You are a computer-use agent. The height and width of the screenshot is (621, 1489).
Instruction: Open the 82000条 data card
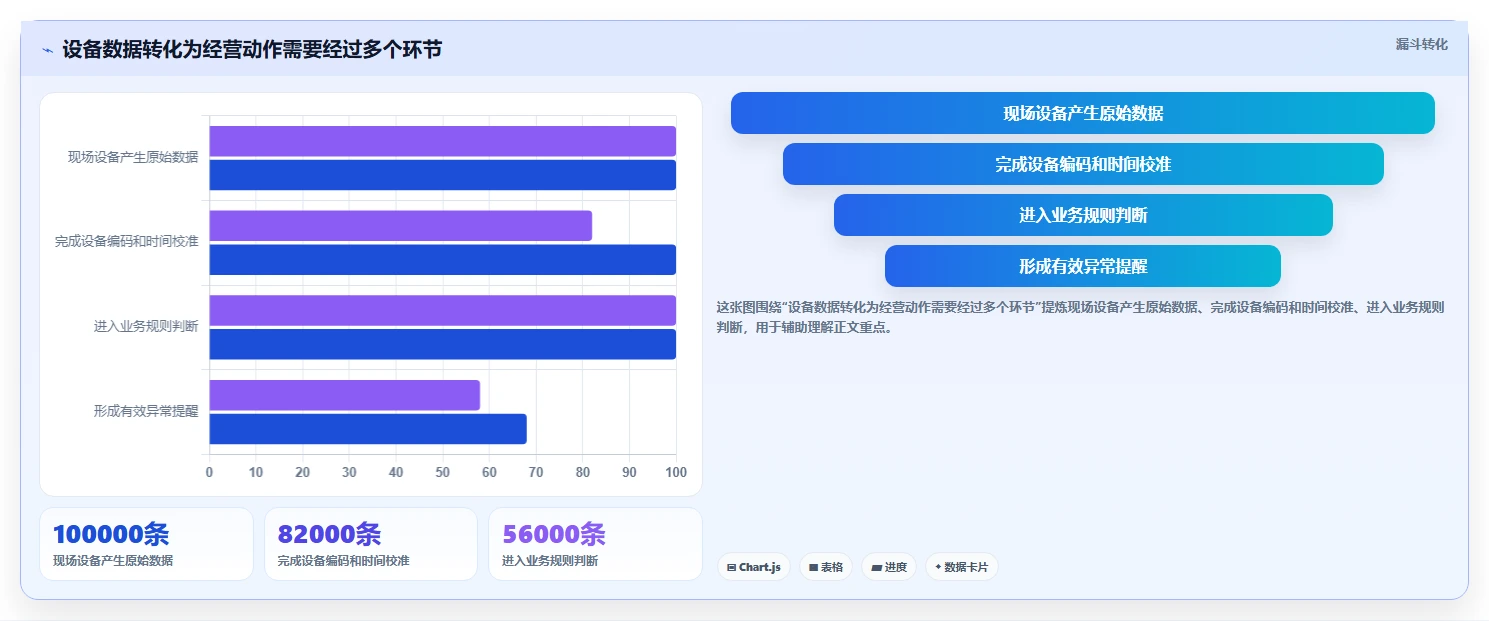371,544
